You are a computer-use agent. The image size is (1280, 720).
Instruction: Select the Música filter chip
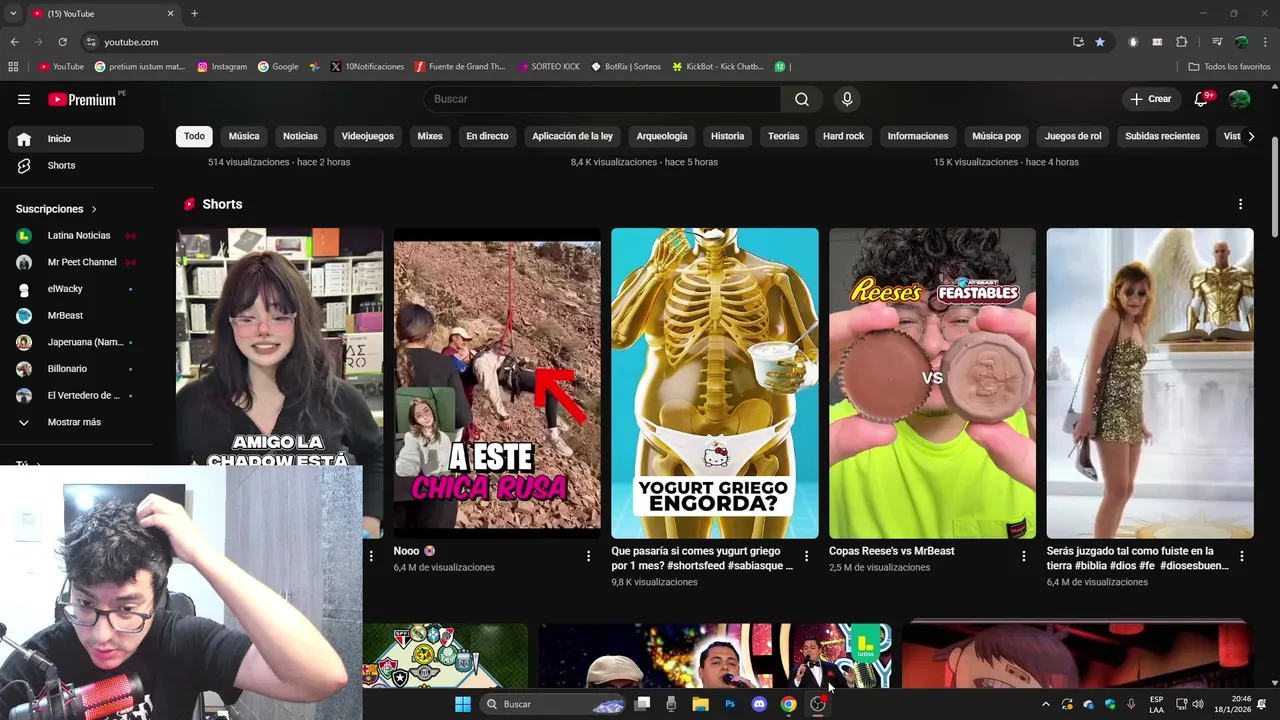point(244,136)
